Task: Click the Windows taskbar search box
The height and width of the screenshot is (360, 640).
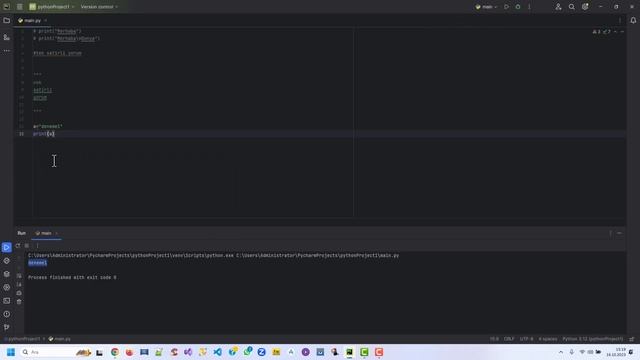Action: [x=55, y=352]
